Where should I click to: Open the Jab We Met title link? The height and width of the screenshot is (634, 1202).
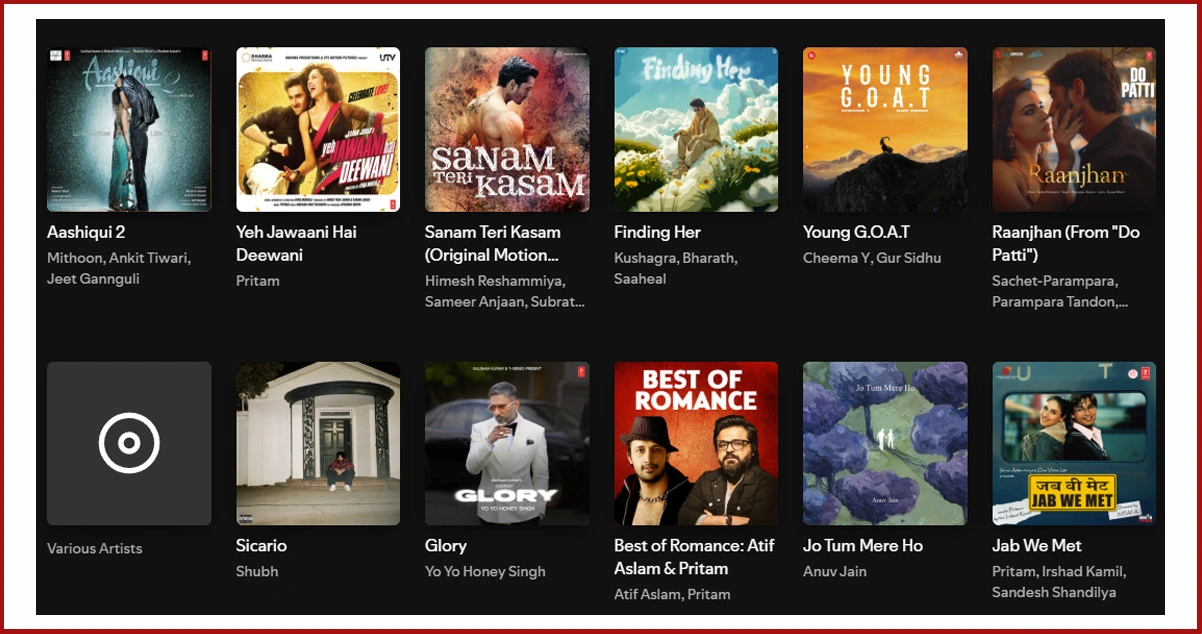pos(1037,545)
